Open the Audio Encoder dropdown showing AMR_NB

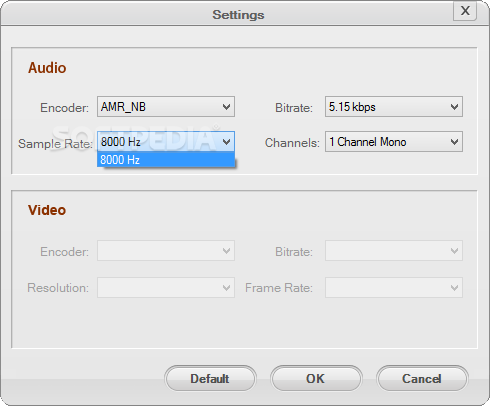pos(166,107)
